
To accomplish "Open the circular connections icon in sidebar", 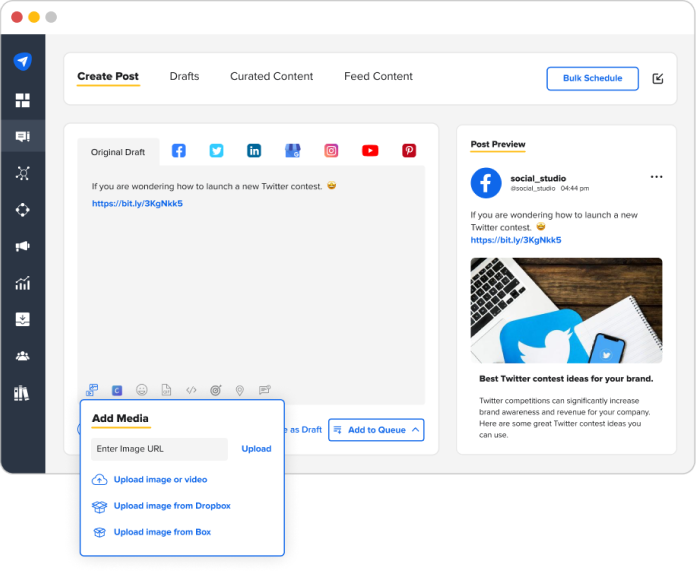I will click(x=23, y=210).
